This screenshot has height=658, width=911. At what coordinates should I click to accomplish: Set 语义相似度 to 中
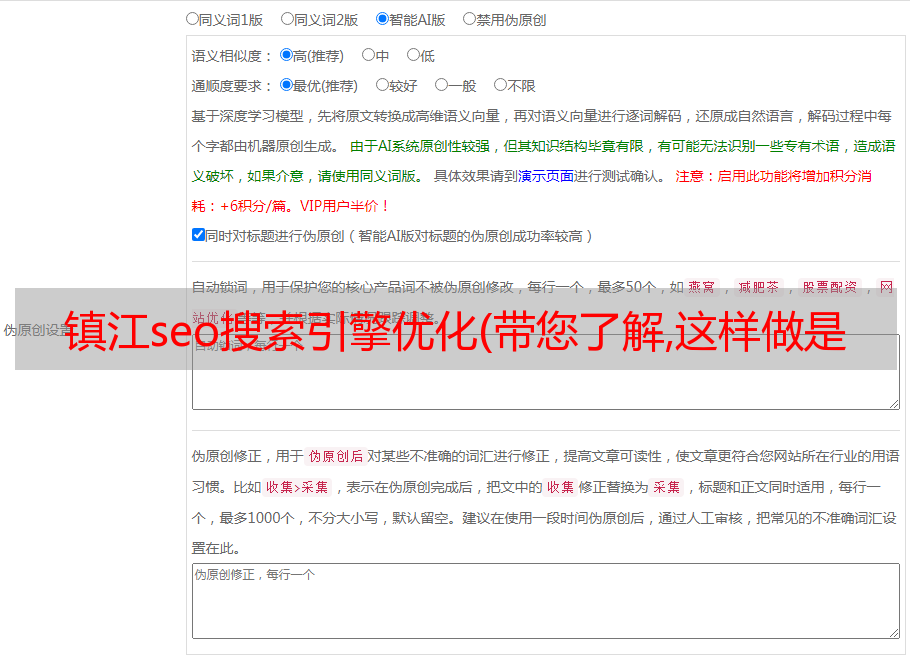(368, 55)
